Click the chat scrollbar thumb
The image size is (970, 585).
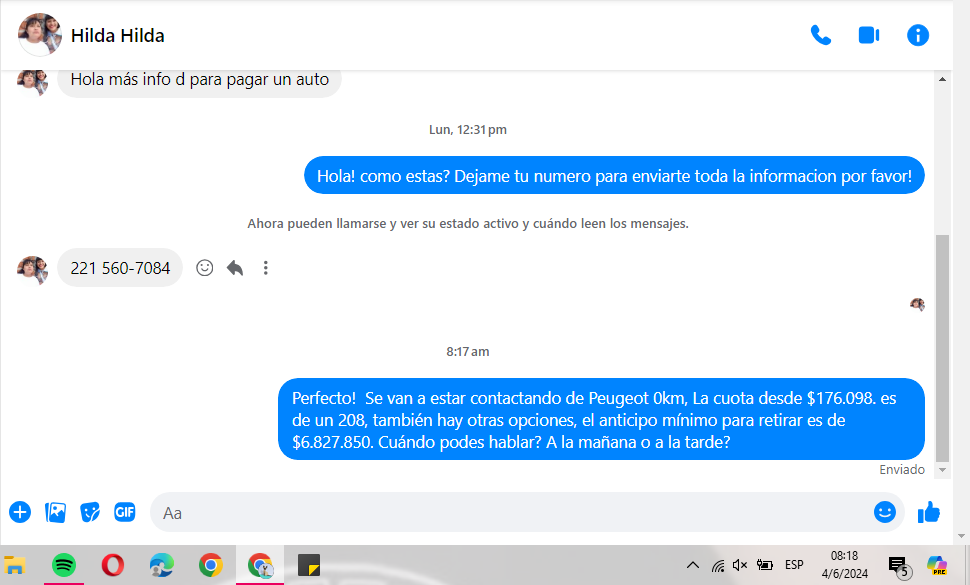tap(942, 348)
